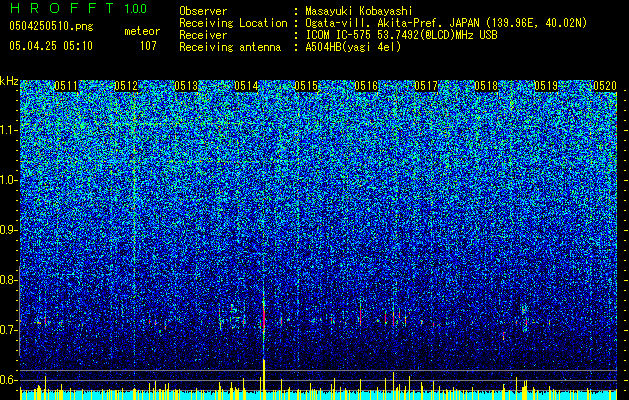This screenshot has height=400, width=629.
Task: Click the 0516 time marker
Action: click(x=366, y=86)
